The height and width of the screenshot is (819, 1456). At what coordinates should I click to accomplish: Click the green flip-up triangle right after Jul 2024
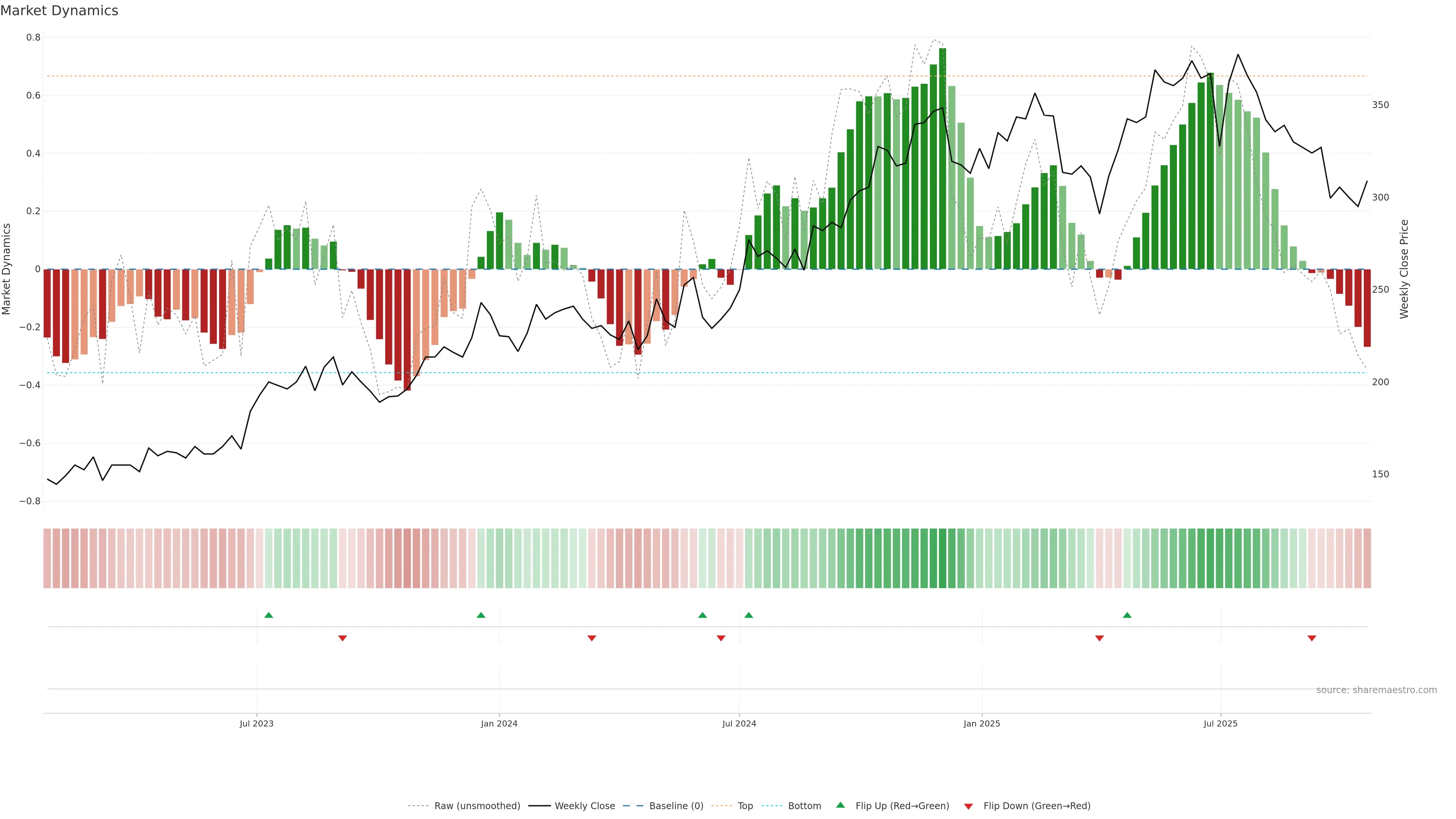pyautogui.click(x=748, y=615)
